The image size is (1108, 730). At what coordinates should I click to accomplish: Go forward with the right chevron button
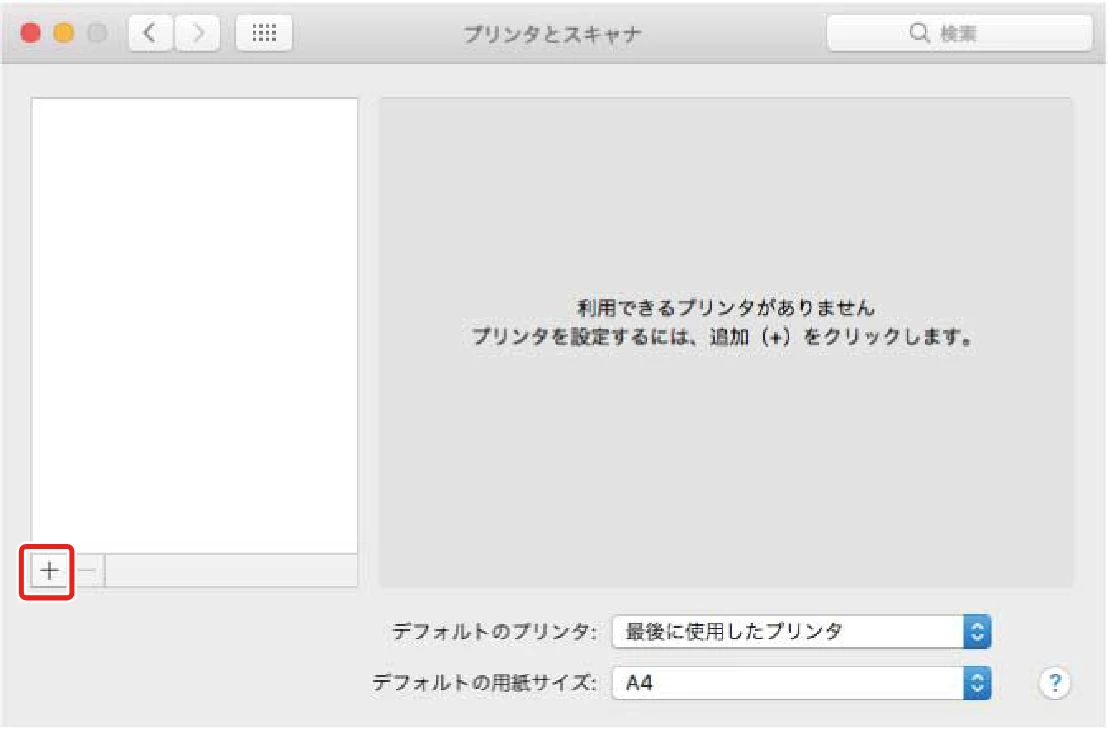(x=197, y=33)
